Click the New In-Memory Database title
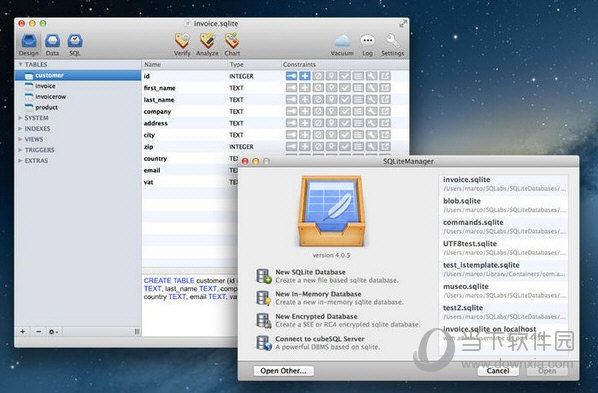The image size is (598, 393). tap(318, 294)
